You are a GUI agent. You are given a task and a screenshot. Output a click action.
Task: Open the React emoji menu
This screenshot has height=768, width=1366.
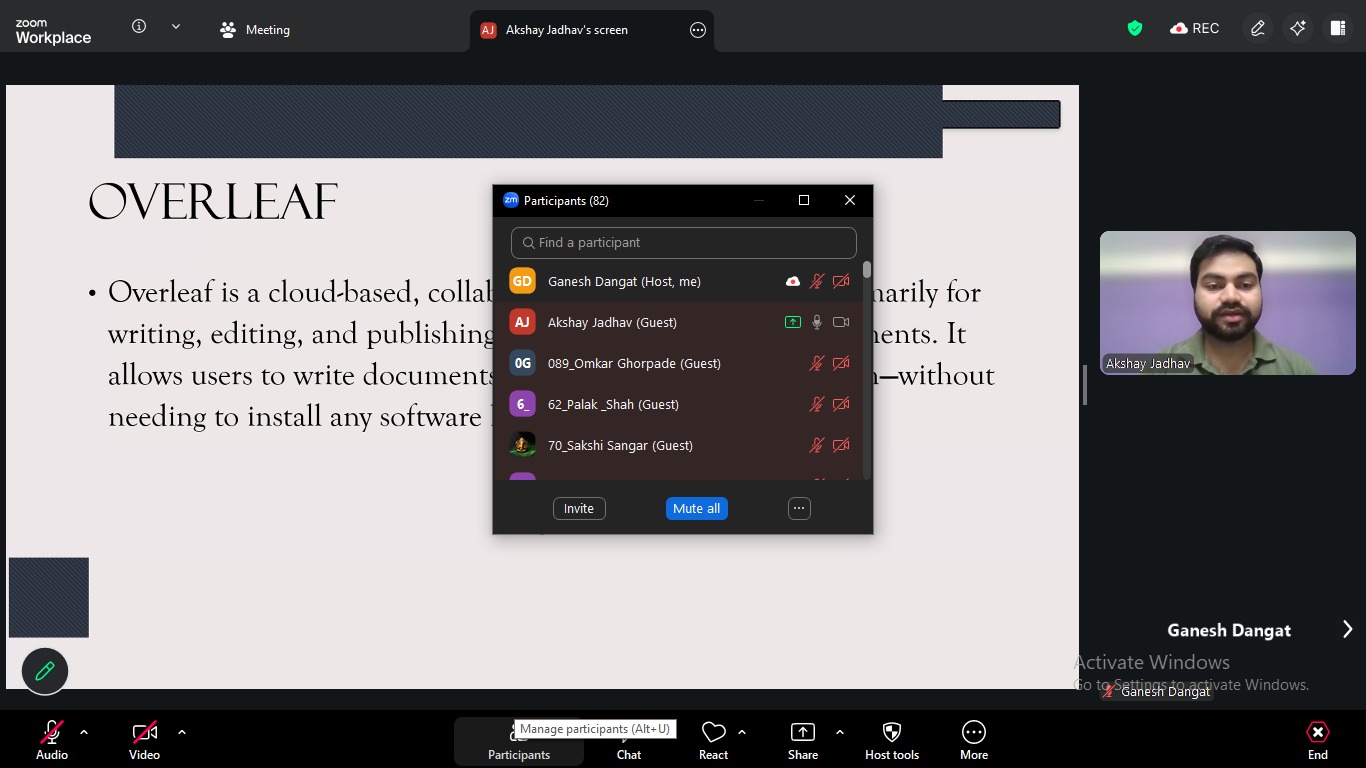coord(713,741)
